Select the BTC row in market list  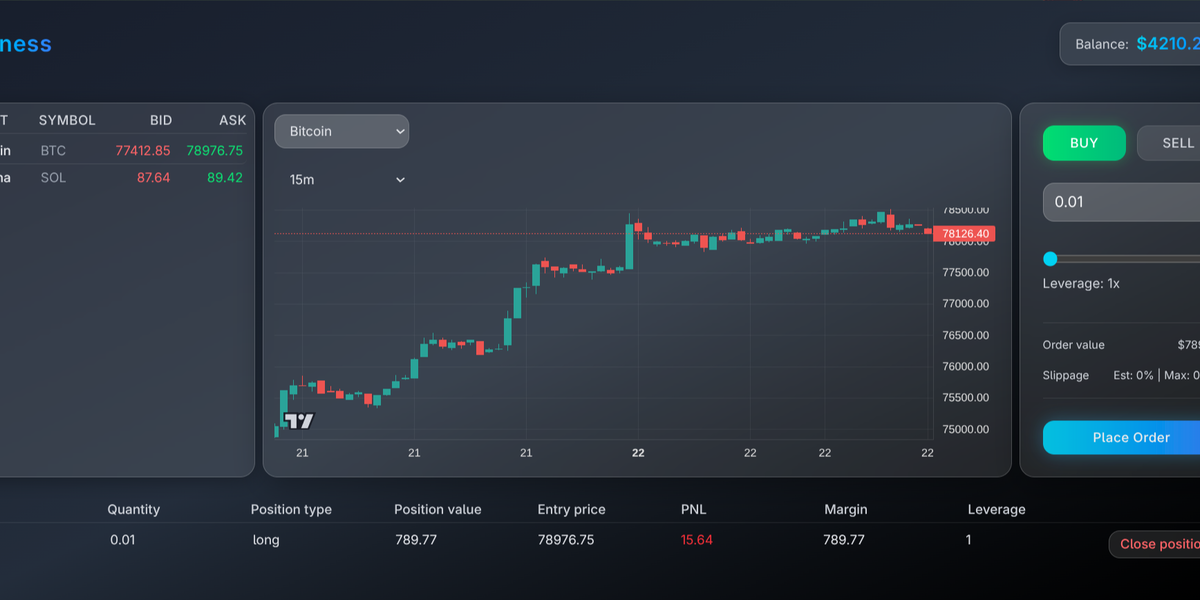(x=120, y=151)
